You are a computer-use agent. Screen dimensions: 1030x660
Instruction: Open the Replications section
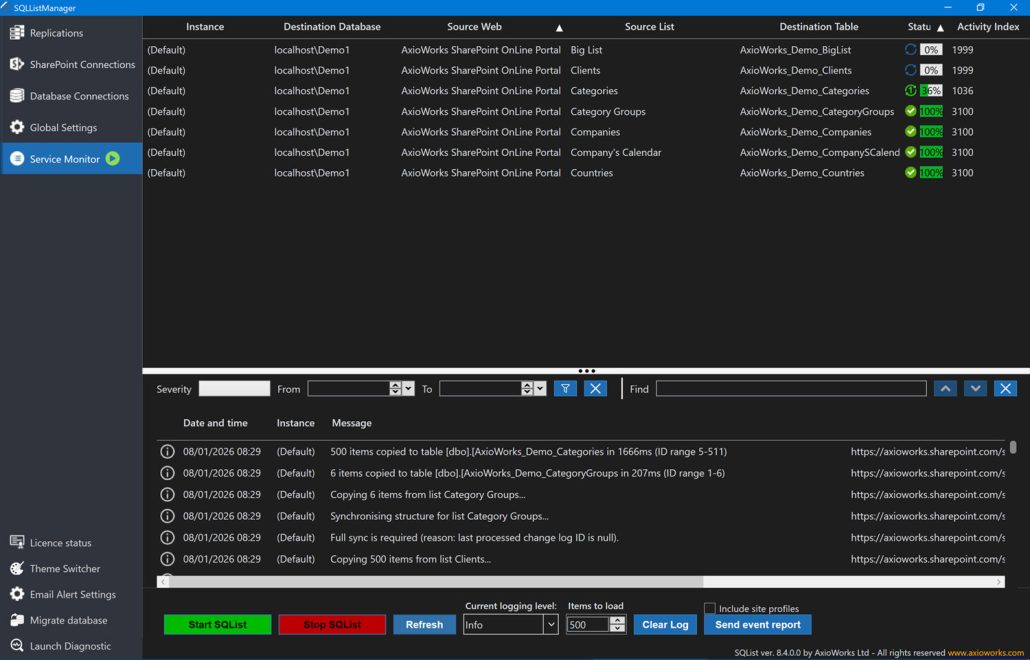pos(56,33)
